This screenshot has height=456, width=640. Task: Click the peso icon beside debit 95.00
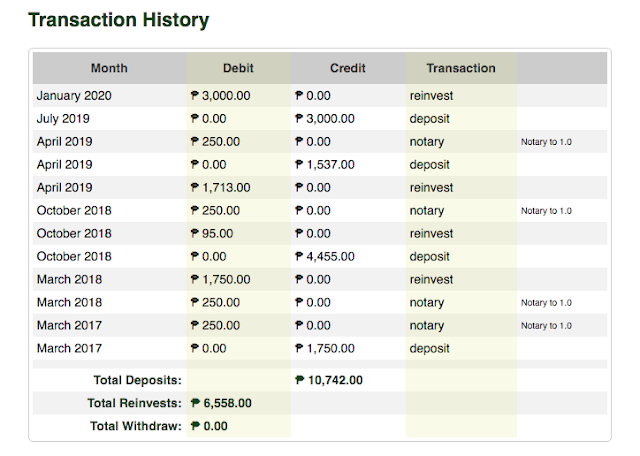coord(195,233)
